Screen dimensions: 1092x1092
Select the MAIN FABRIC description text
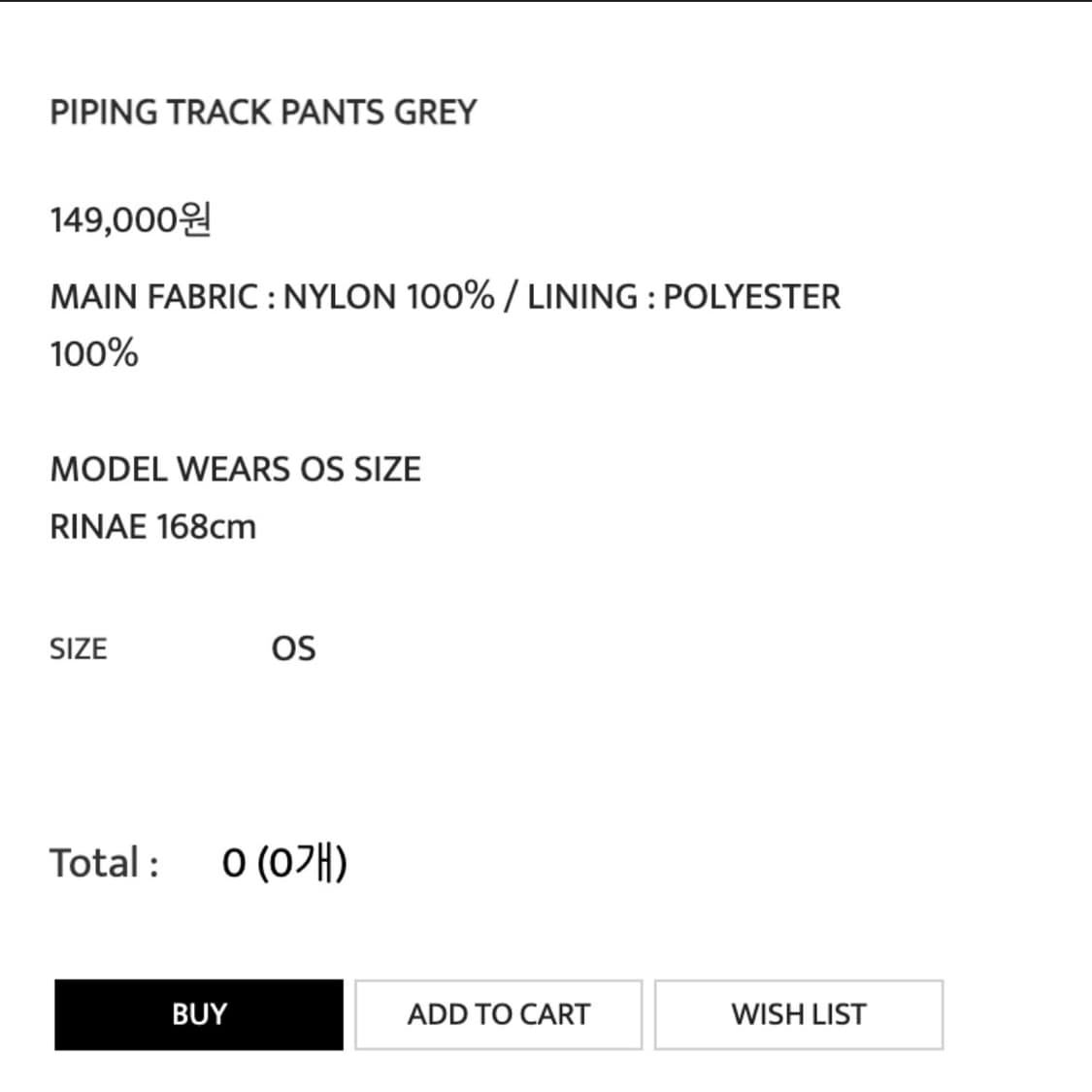pyautogui.click(x=445, y=296)
